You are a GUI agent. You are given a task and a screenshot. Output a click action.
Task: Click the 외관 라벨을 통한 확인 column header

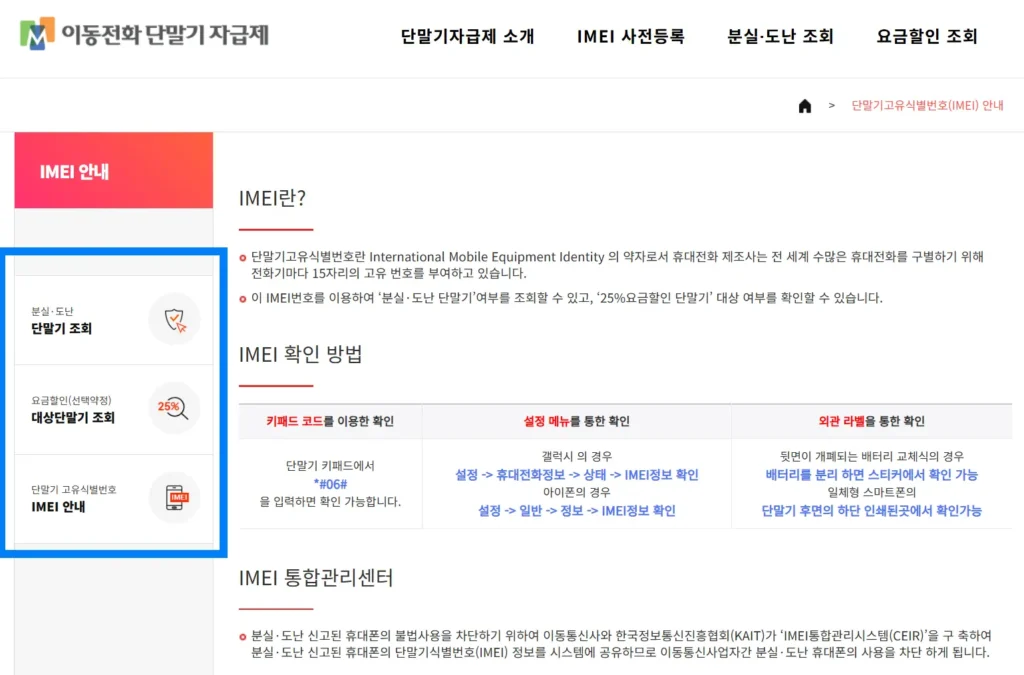click(871, 421)
